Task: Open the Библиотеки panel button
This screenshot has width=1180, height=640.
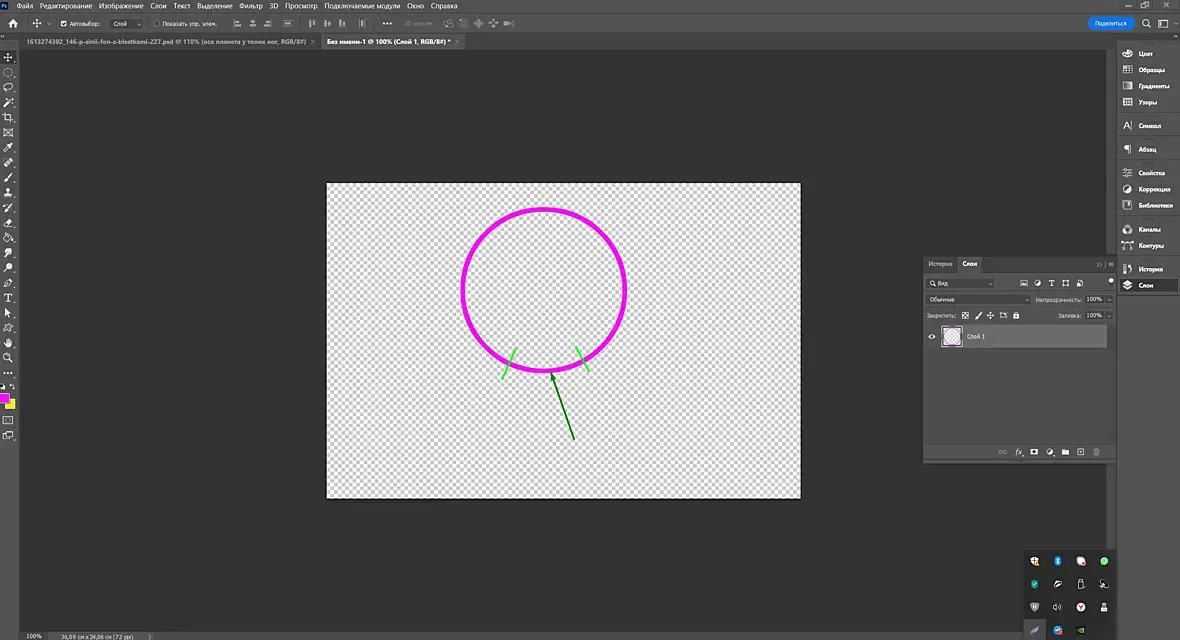Action: pos(1146,206)
